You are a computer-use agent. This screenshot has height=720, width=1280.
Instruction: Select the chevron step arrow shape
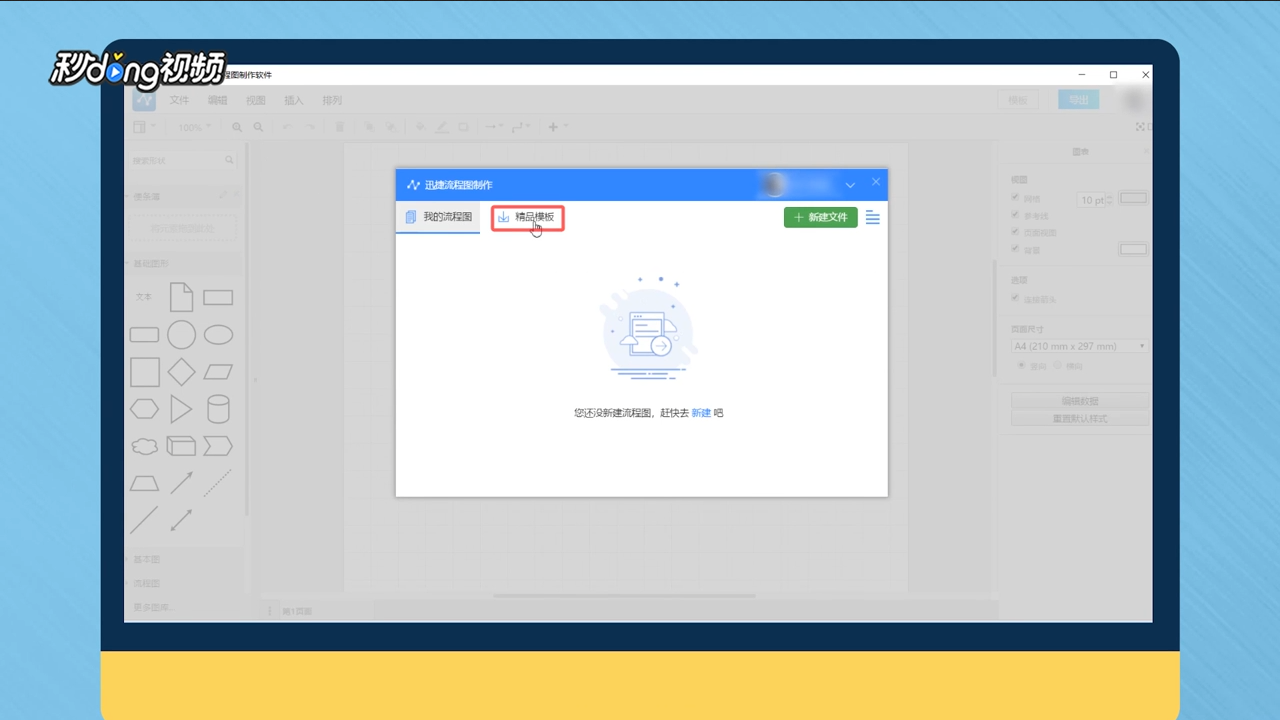pyautogui.click(x=218, y=446)
